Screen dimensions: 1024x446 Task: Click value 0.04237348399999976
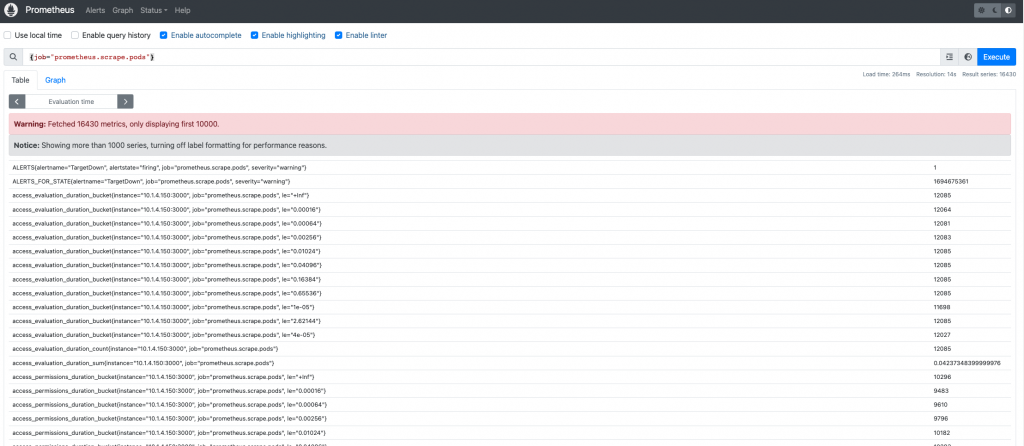[x=967, y=362]
